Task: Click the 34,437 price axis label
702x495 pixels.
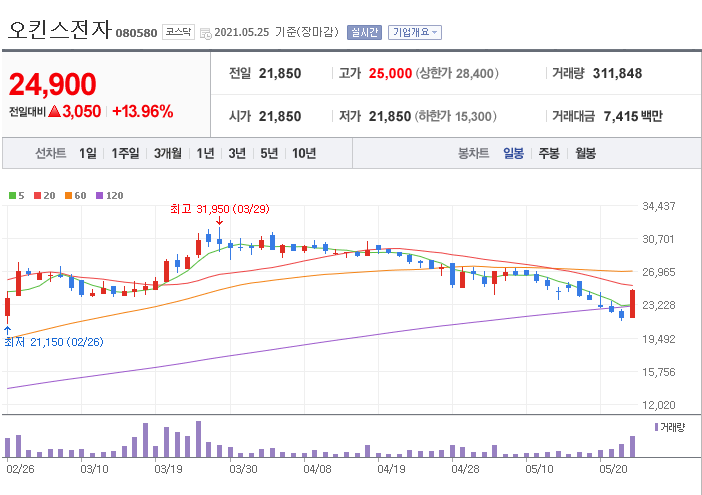Action: [659, 206]
